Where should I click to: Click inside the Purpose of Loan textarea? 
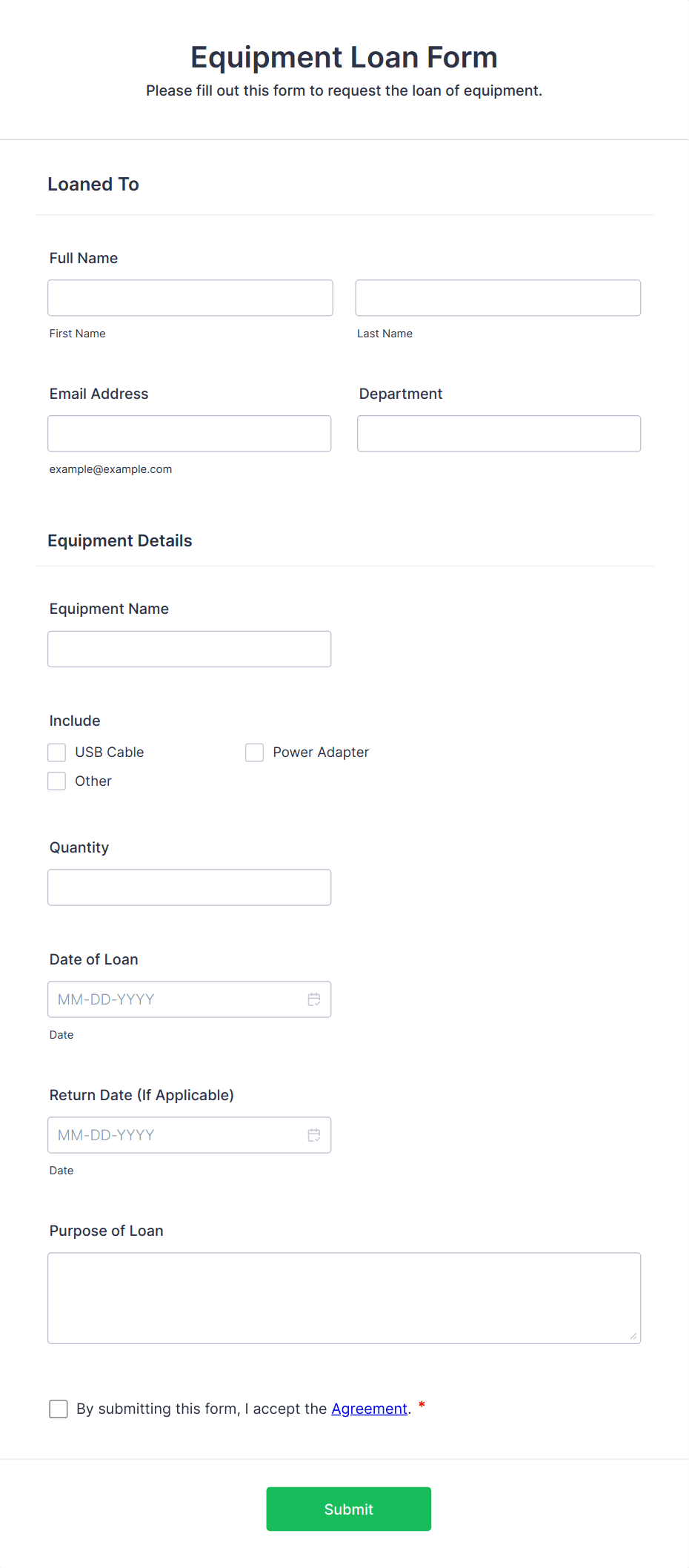coord(344,1298)
